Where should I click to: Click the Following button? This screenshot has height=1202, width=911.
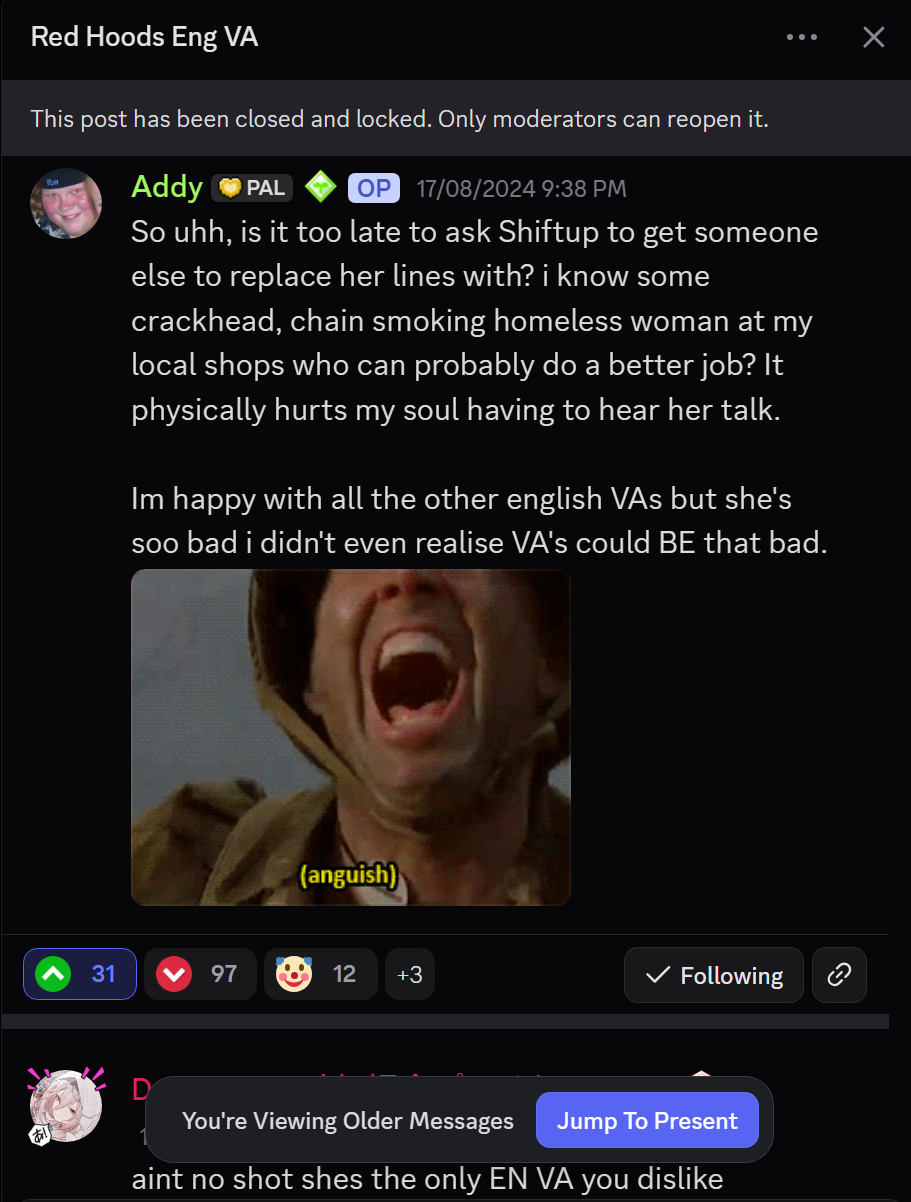[x=714, y=975]
